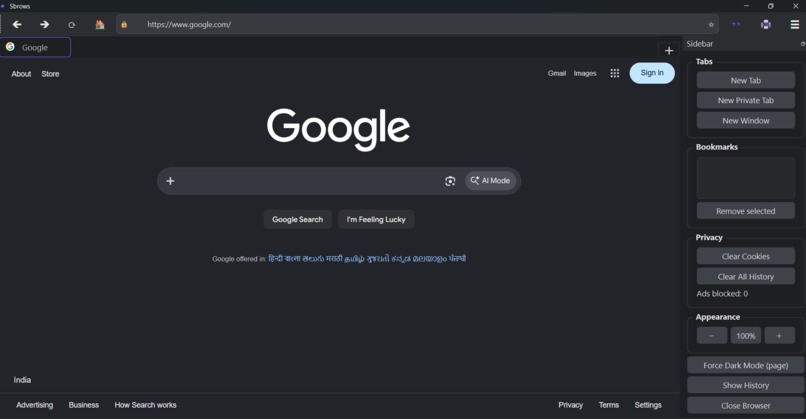Open the hamburger main menu
Image resolution: width=806 pixels, height=419 pixels.
(x=794, y=24)
